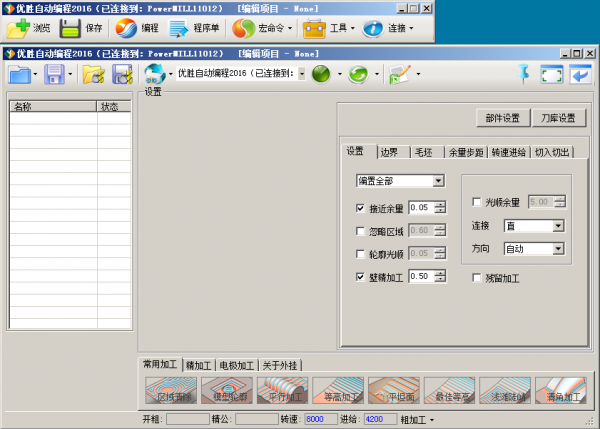This screenshot has width=600, height=429.
Task: Click the blue pushpin icon
Action: (523, 73)
